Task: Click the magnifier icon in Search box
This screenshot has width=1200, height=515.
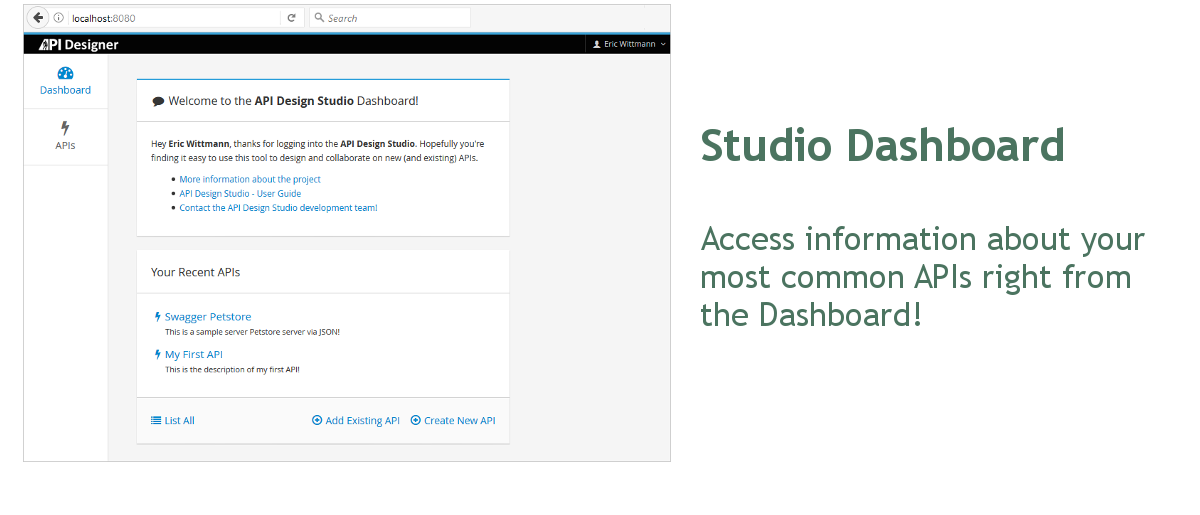Action: pos(319,18)
